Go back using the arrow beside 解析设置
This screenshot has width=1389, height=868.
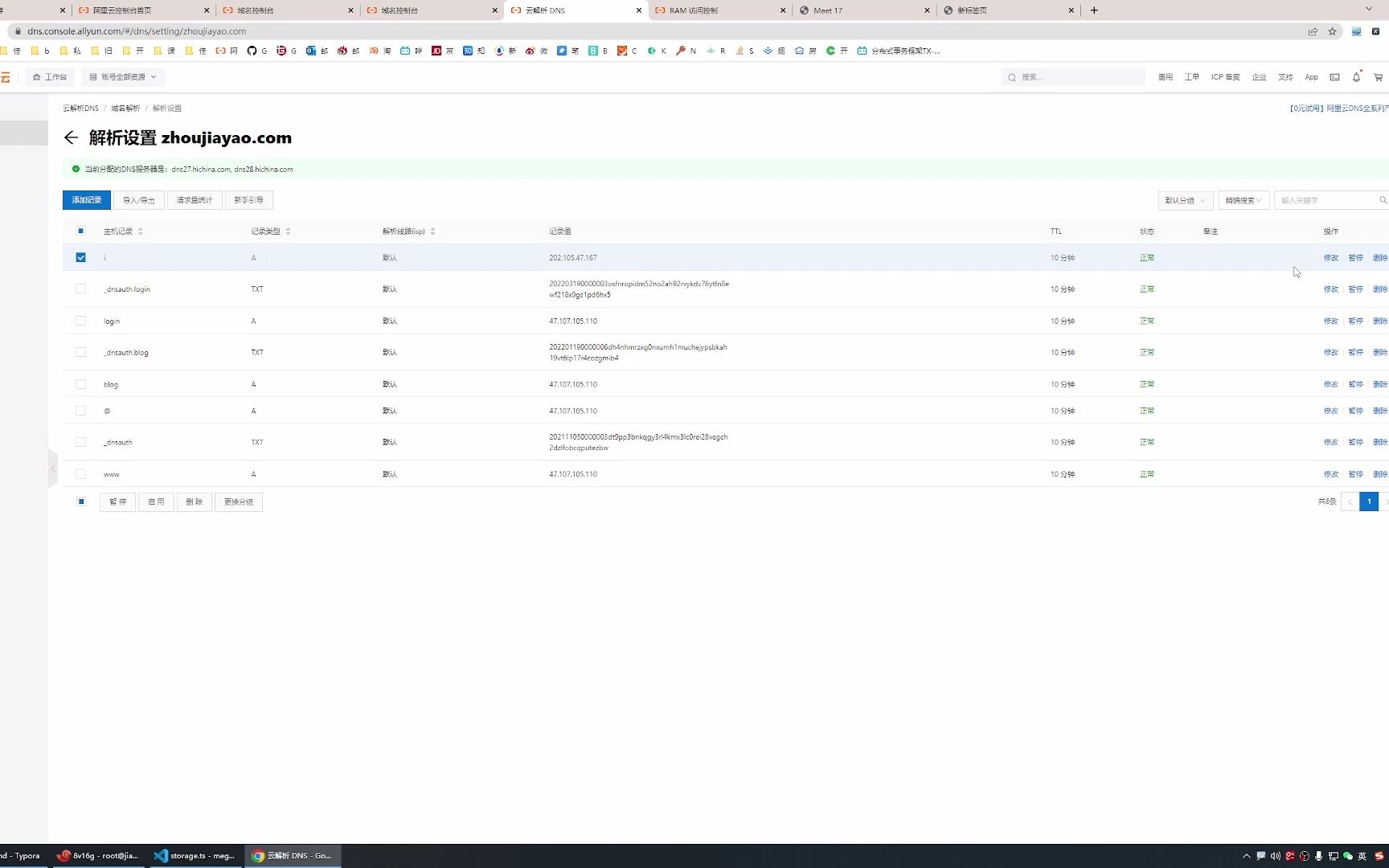(x=71, y=137)
